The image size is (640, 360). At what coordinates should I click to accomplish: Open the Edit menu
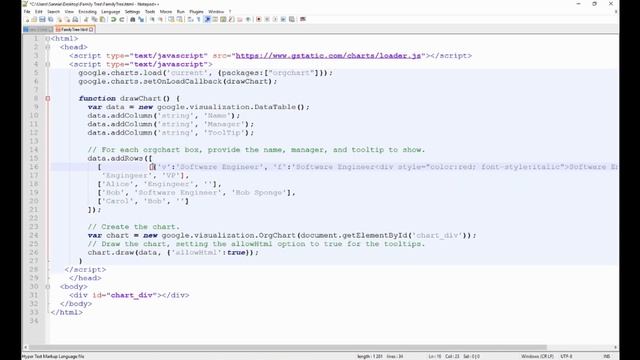(38, 12)
